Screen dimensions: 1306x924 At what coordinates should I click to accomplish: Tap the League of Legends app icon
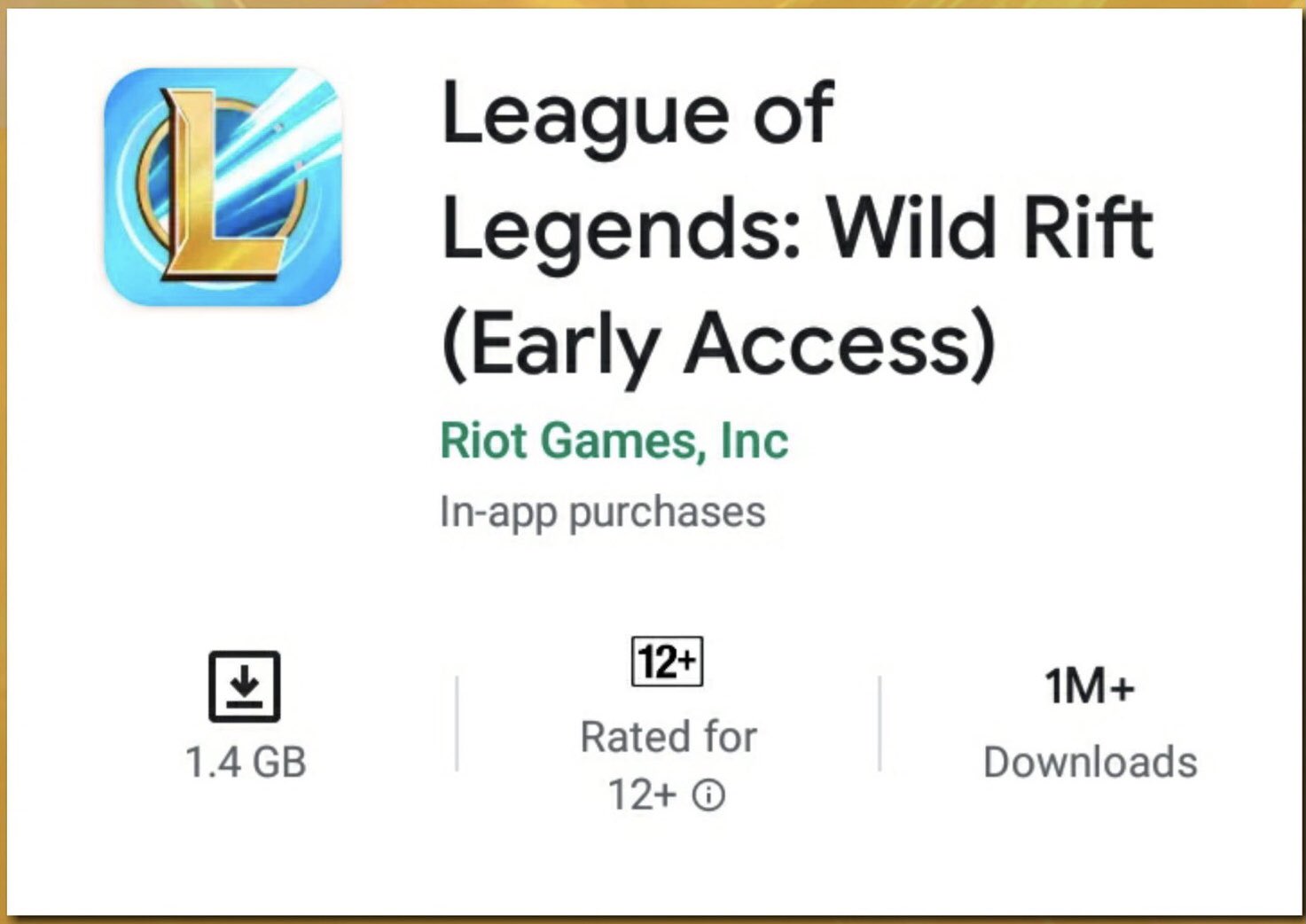click(x=223, y=187)
